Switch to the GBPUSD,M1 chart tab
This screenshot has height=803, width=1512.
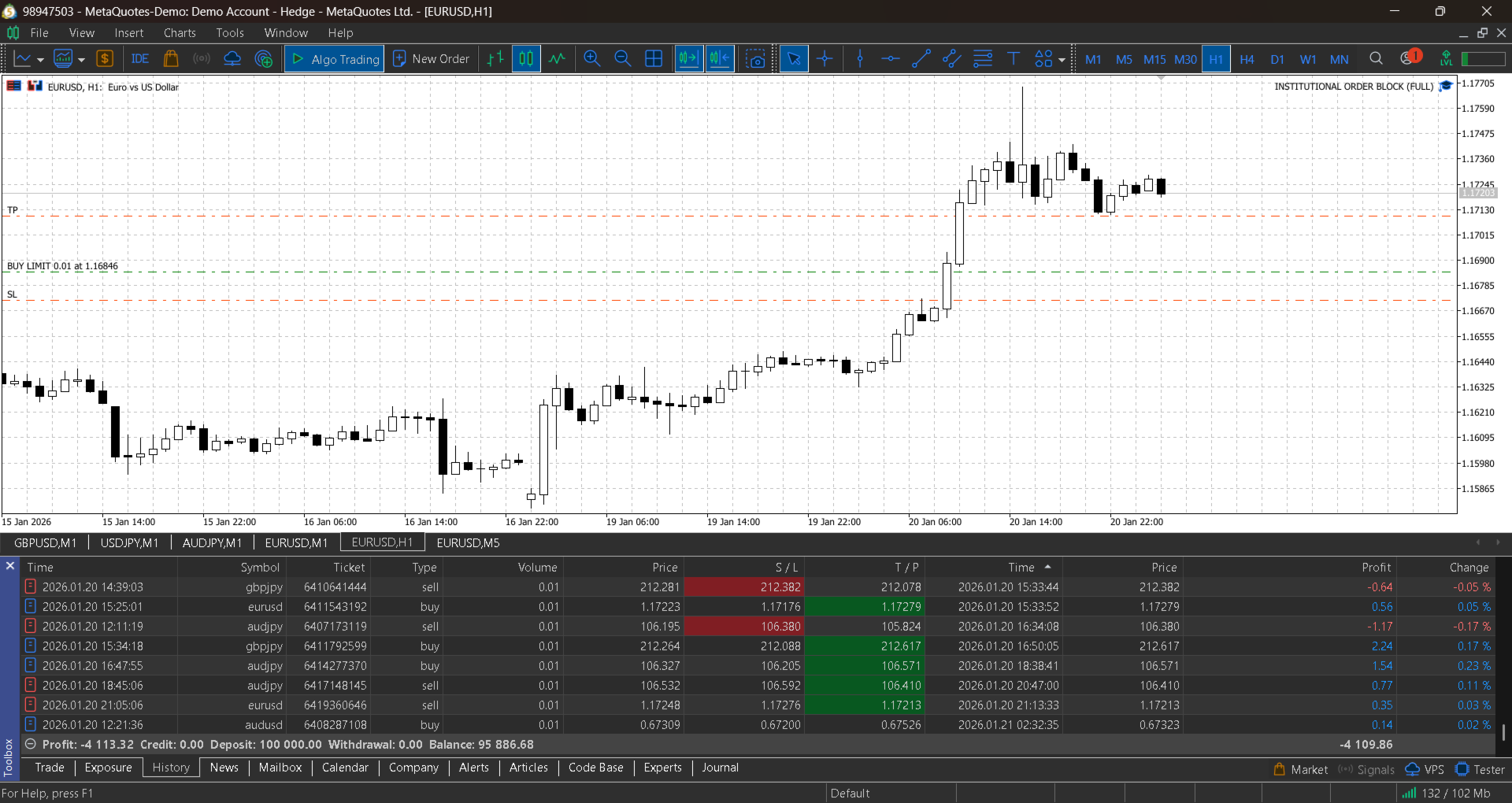tap(46, 542)
